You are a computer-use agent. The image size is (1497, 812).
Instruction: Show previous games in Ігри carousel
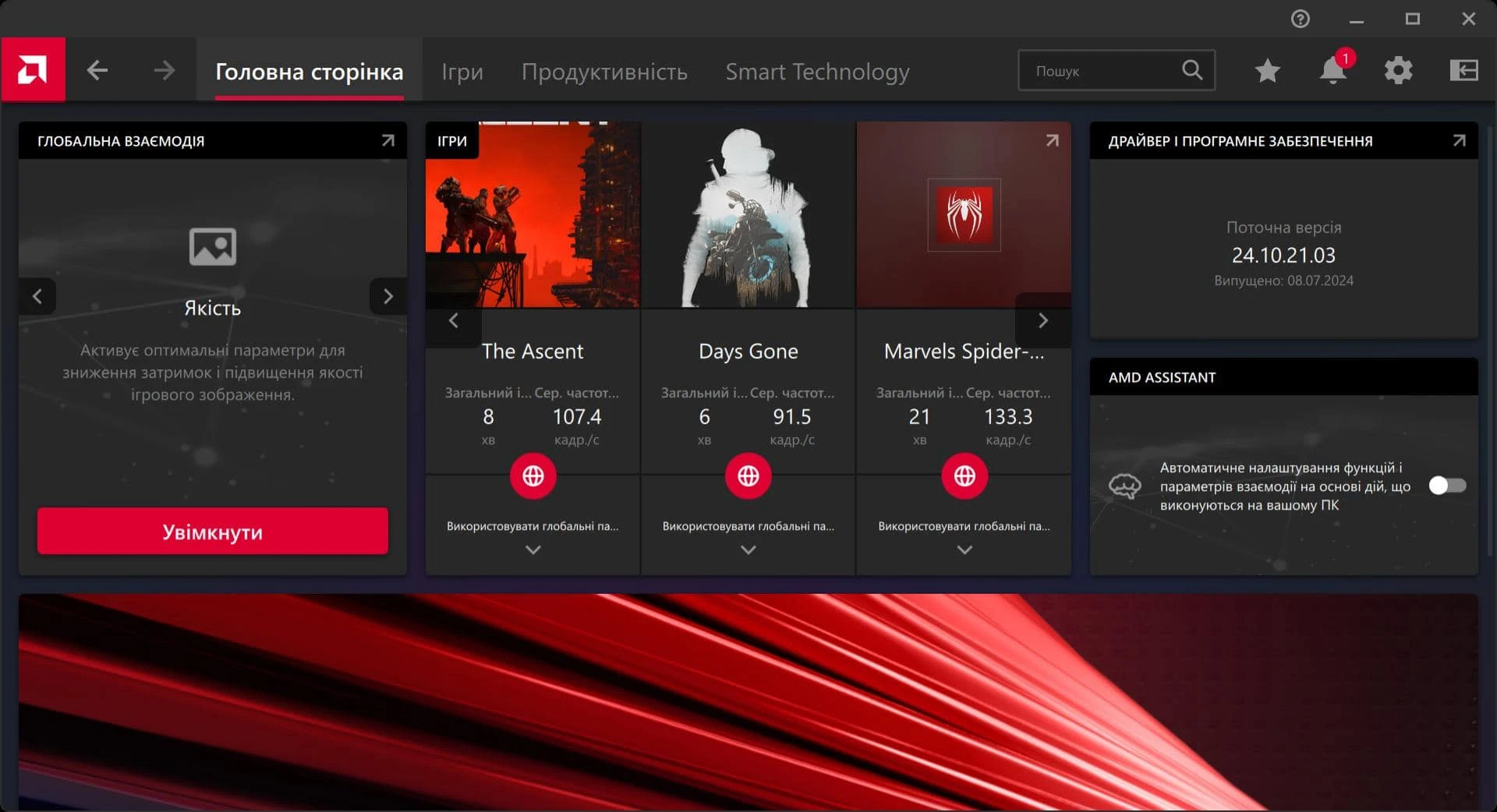(x=454, y=320)
